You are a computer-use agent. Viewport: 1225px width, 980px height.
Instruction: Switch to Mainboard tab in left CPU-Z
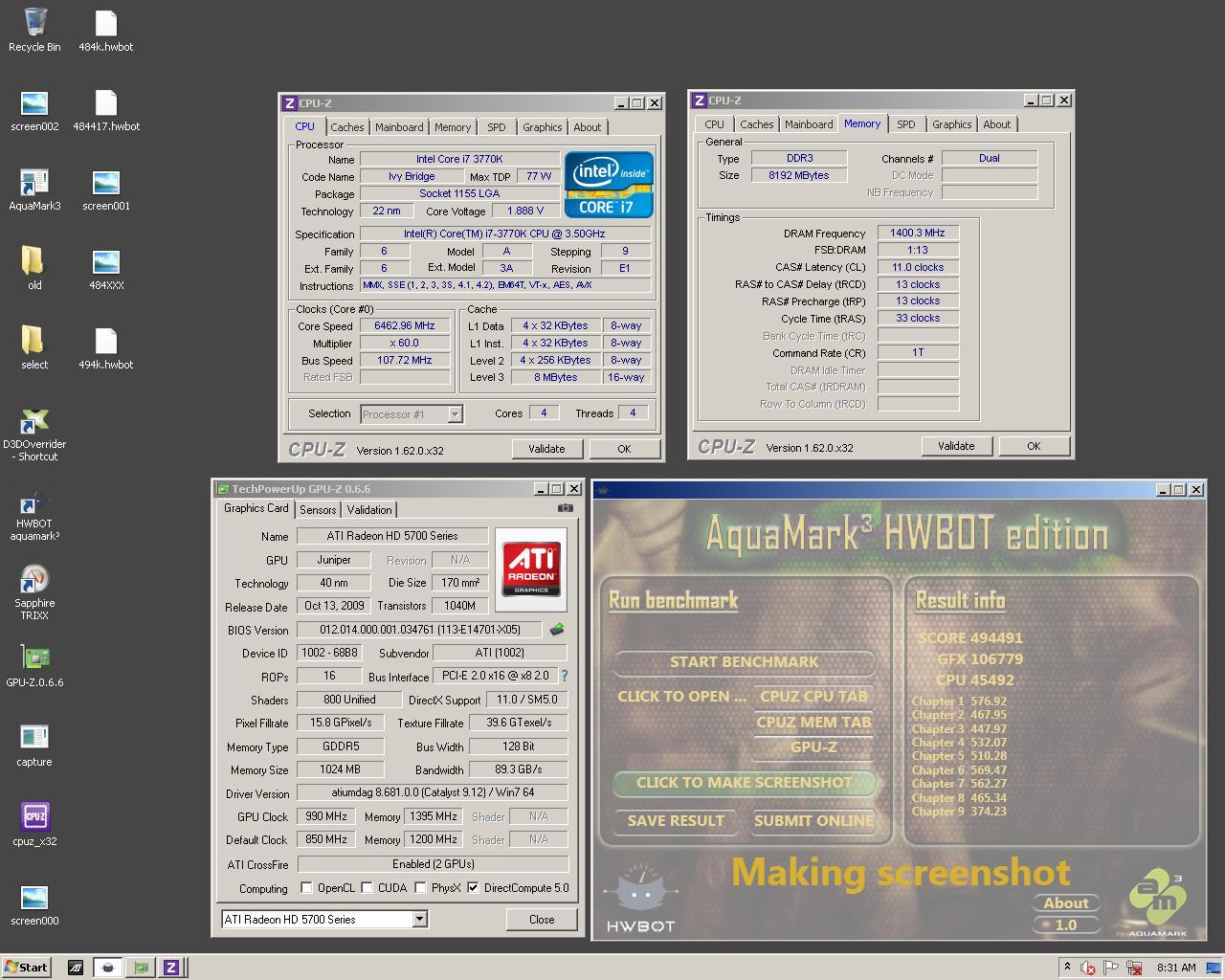click(x=399, y=127)
